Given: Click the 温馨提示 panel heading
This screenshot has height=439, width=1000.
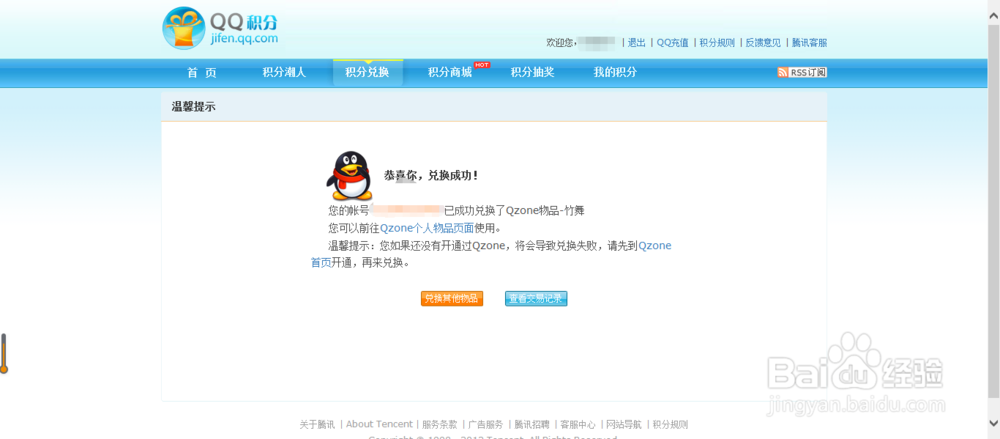Looking at the screenshot, I should tap(193, 107).
